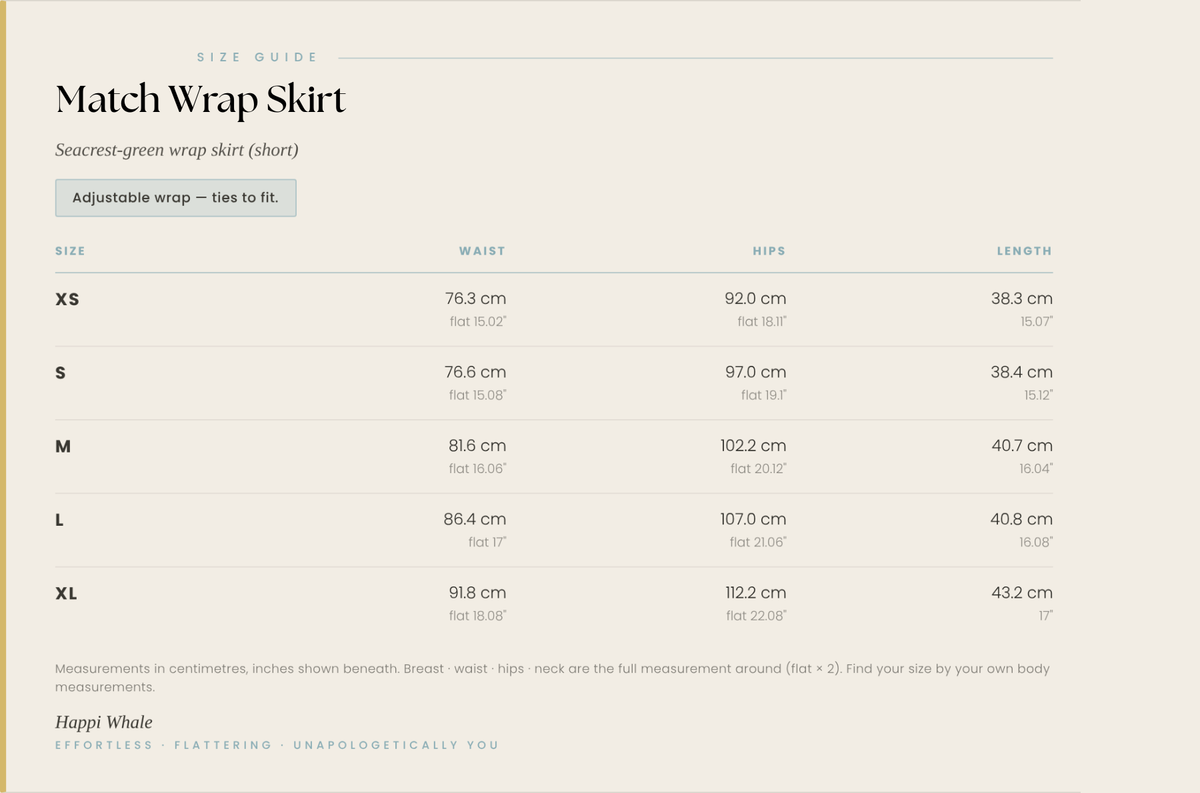1200x793 pixels.
Task: Click the 'flat 20.12"' hips note
Action: point(758,469)
